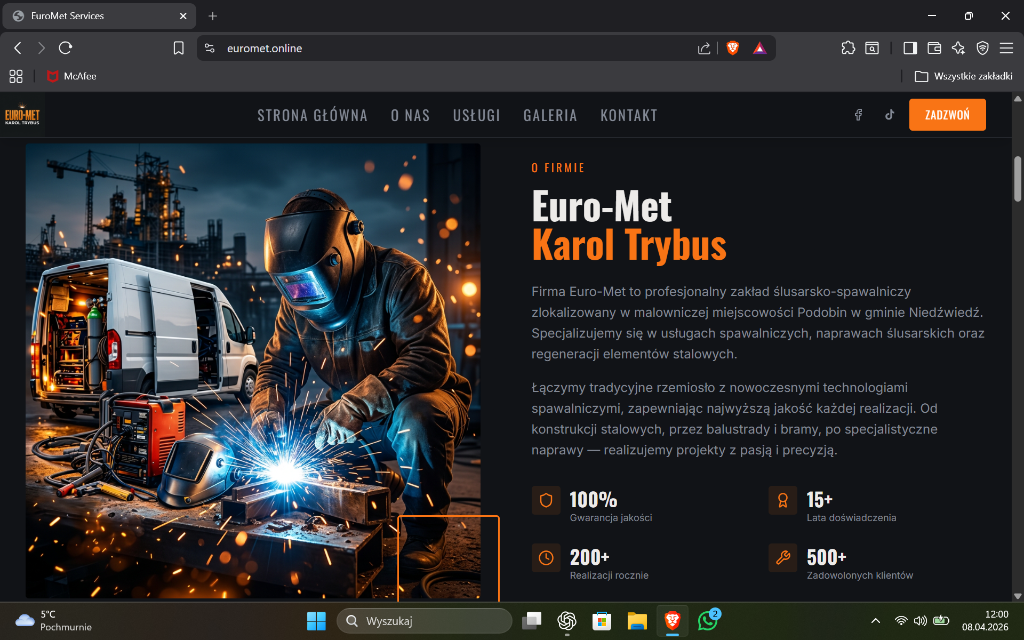Navigate to STRONA GŁÓWNA

click(312, 116)
